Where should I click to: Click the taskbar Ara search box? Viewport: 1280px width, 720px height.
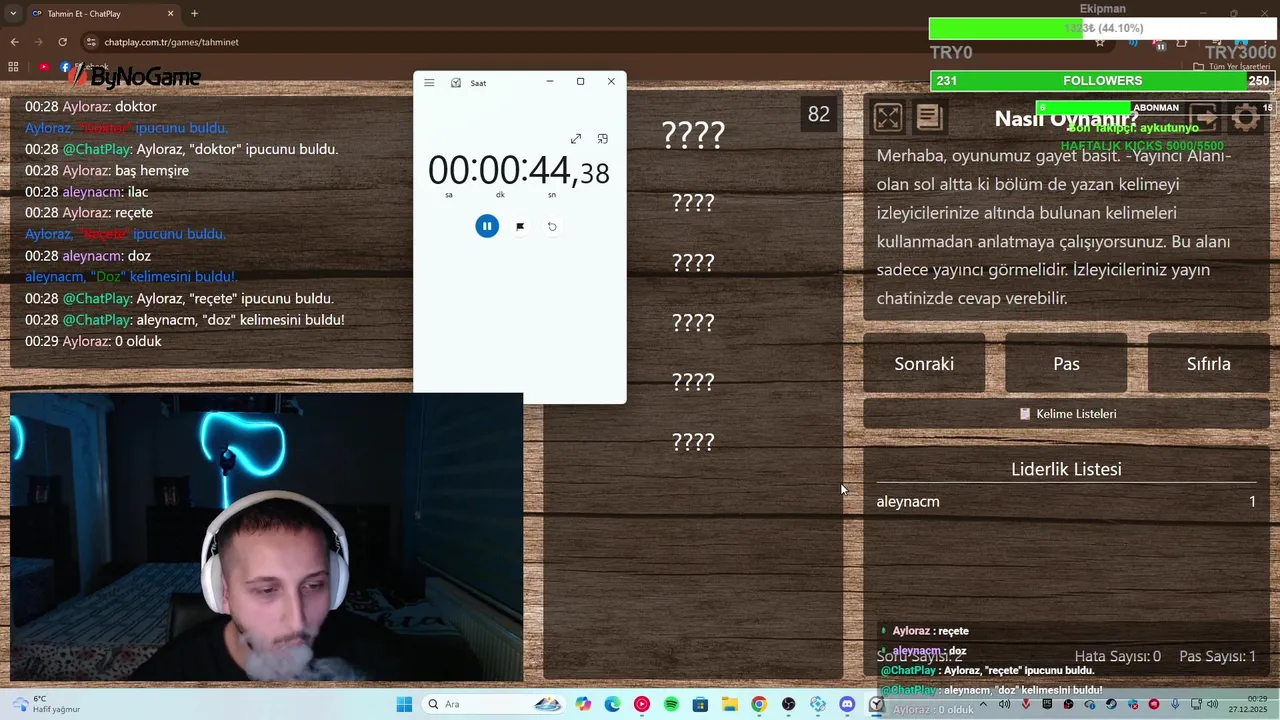[495, 705]
